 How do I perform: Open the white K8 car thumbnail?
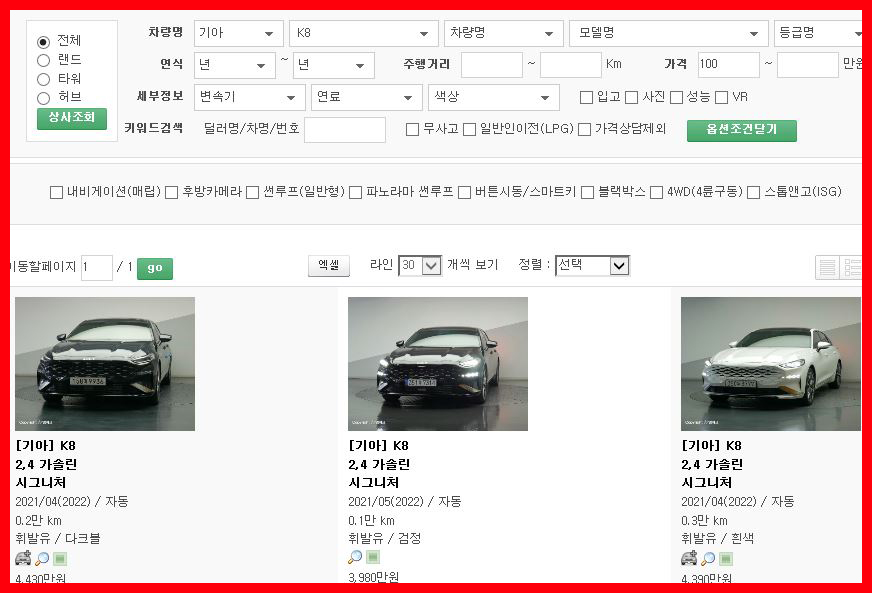pyautogui.click(x=771, y=364)
